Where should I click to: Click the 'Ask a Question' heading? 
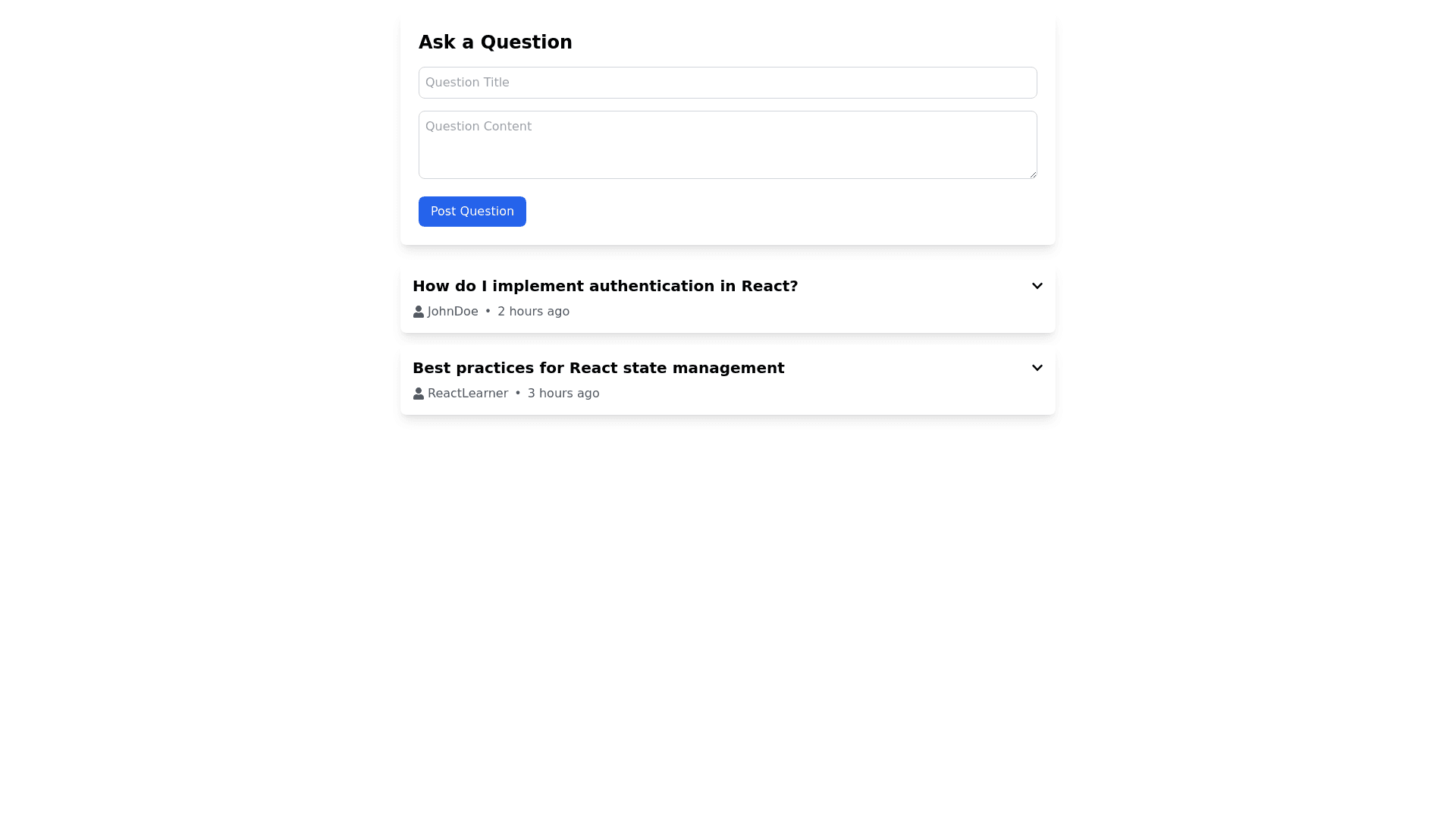(x=495, y=42)
